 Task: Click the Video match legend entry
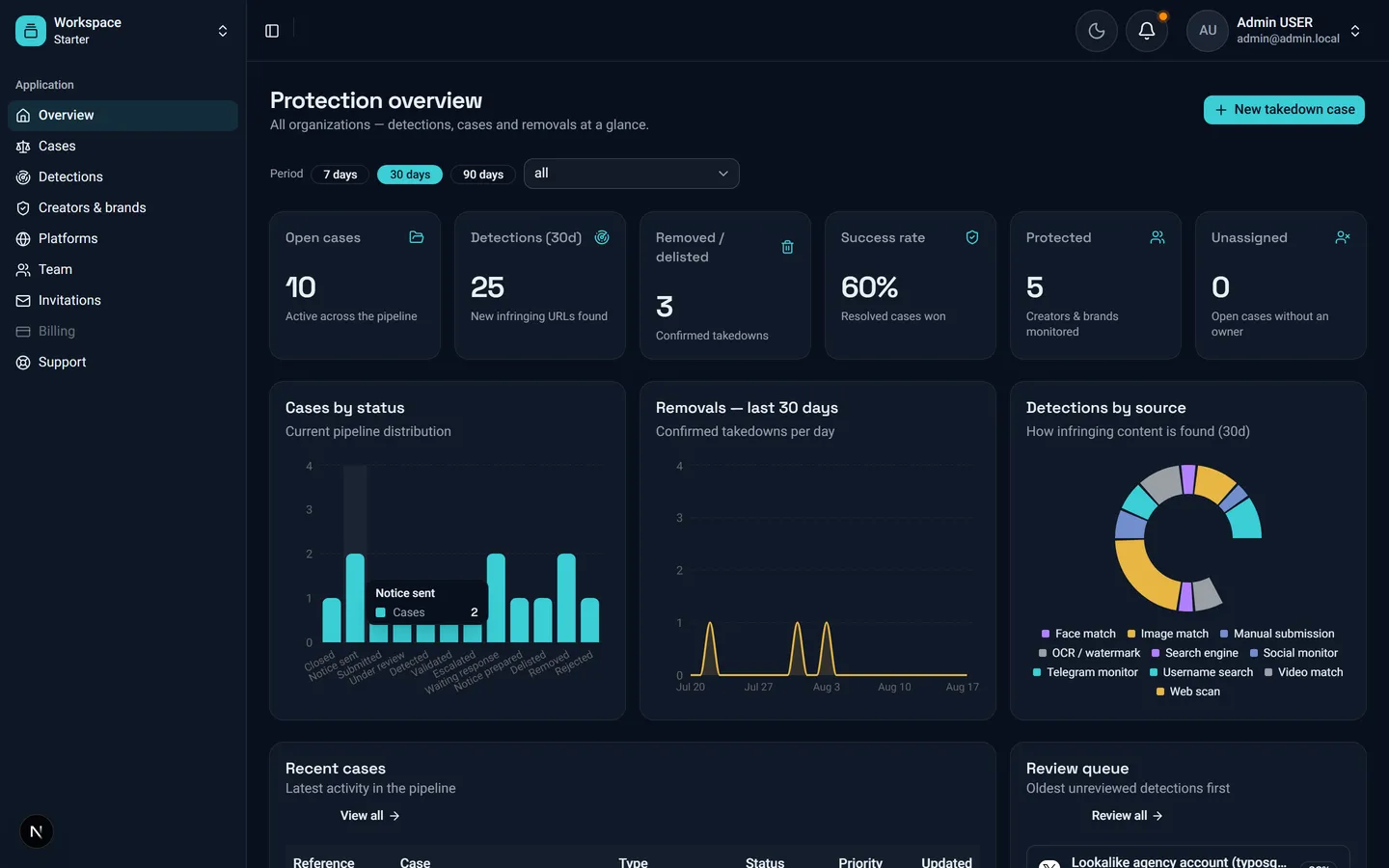(1303, 672)
